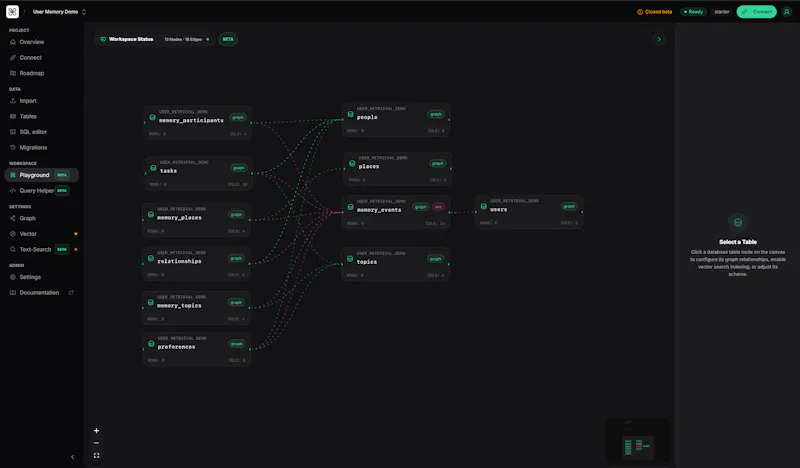Select the preferences table node
Image resolution: width=800 pixels, height=468 pixels.
click(x=196, y=349)
